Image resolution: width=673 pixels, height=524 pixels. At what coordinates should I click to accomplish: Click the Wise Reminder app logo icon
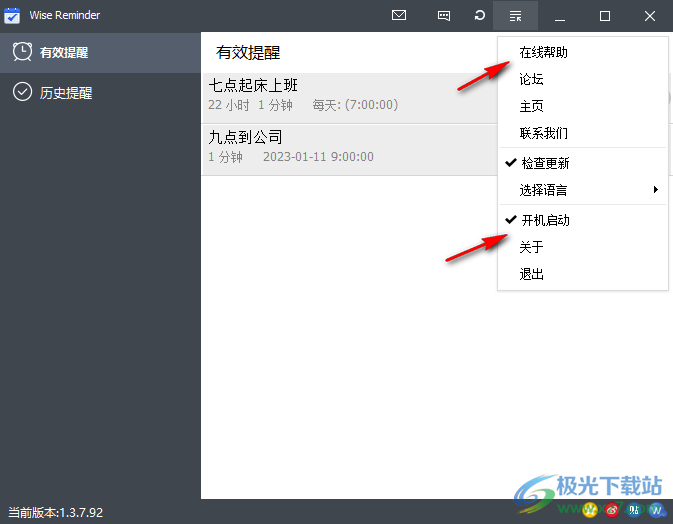(x=14, y=16)
